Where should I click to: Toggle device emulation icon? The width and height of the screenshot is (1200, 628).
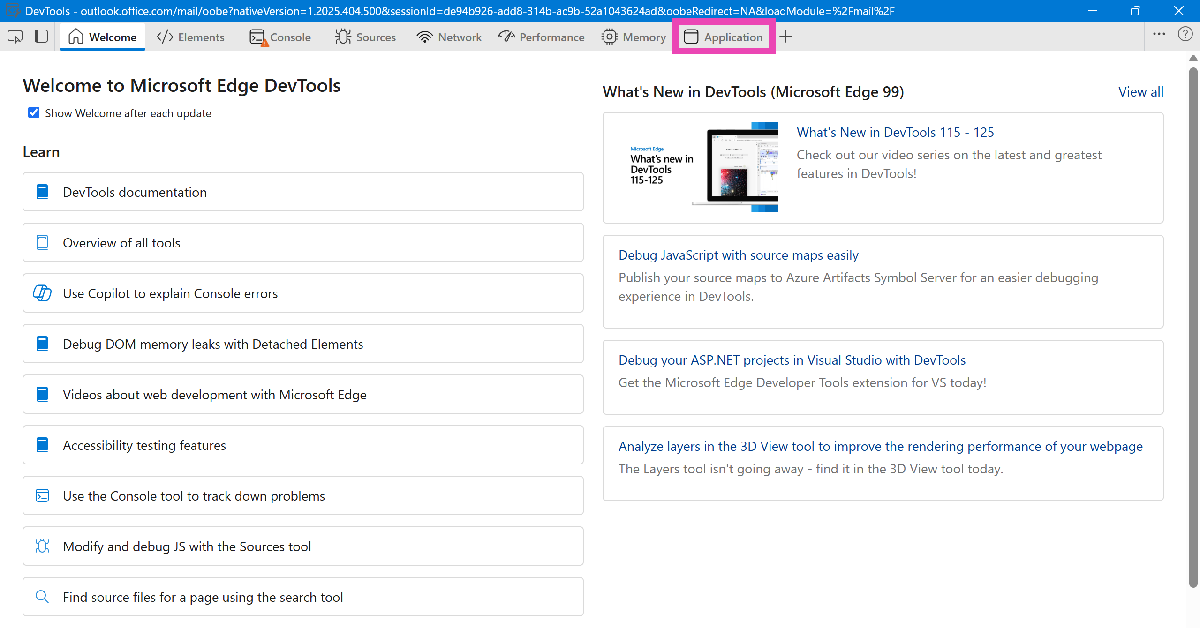(x=41, y=37)
